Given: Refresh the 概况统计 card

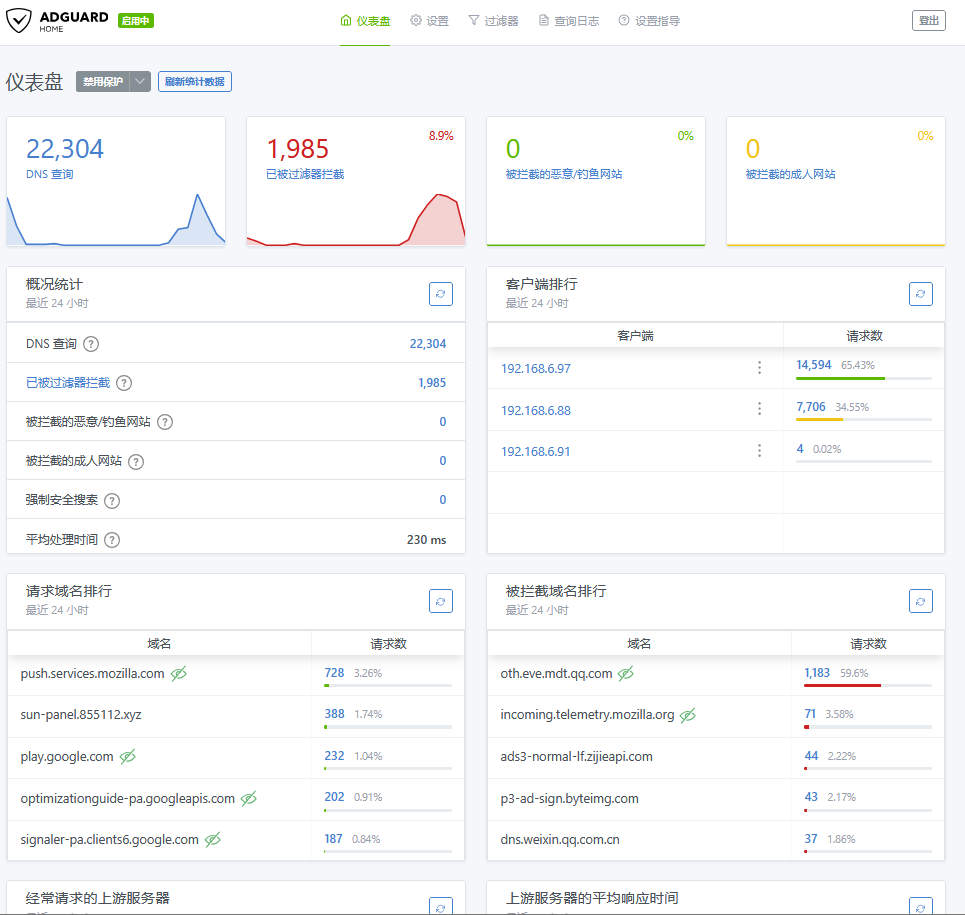Looking at the screenshot, I should (x=441, y=293).
